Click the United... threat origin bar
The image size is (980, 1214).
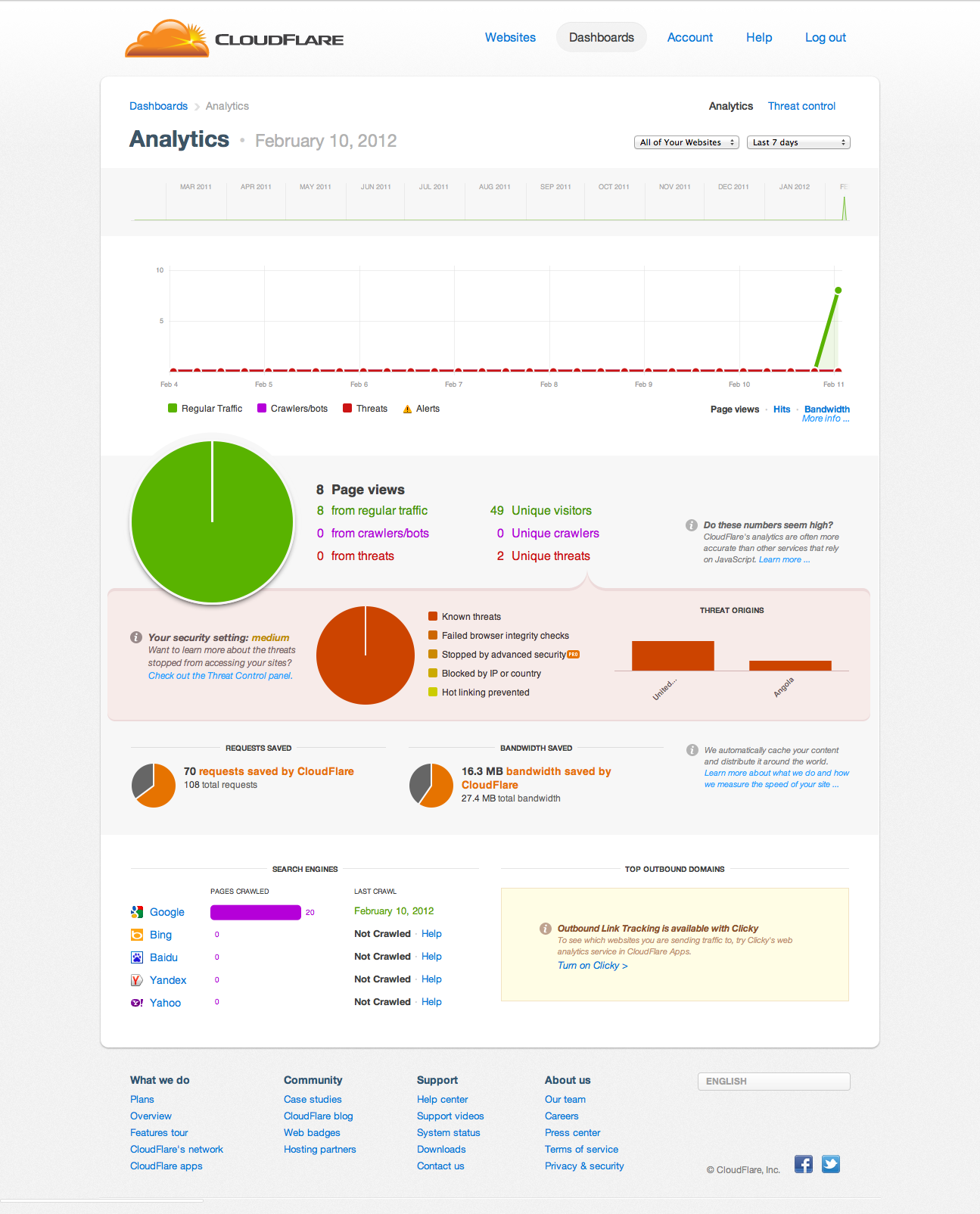[x=673, y=655]
